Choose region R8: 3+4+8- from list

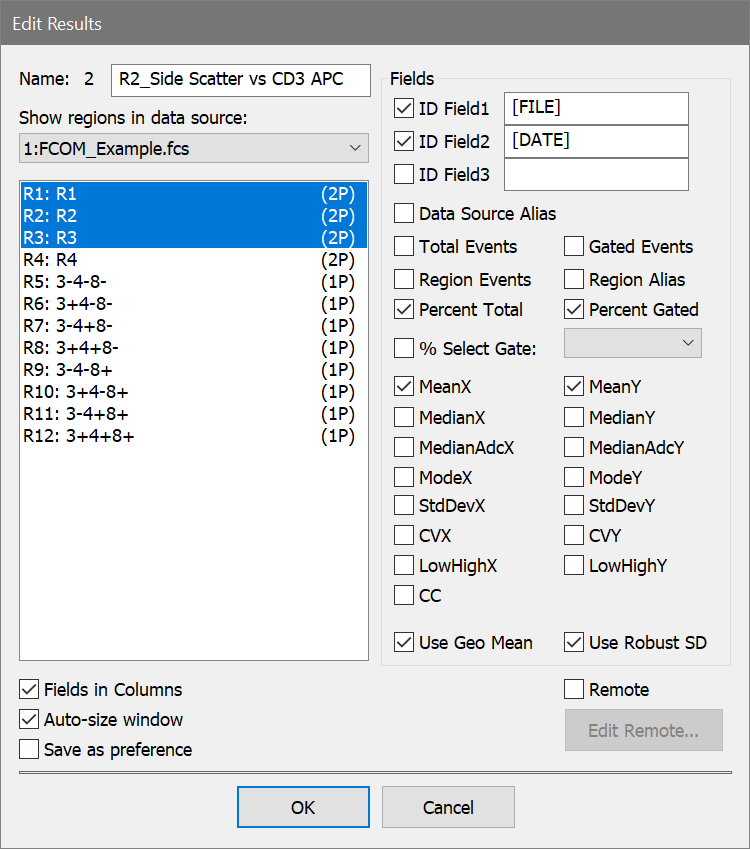click(x=190, y=348)
